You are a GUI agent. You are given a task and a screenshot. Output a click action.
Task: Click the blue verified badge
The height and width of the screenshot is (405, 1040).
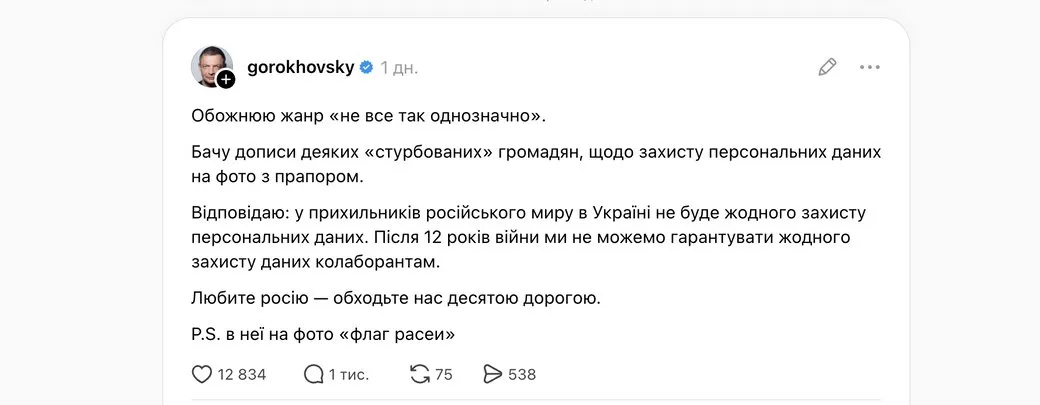(366, 68)
